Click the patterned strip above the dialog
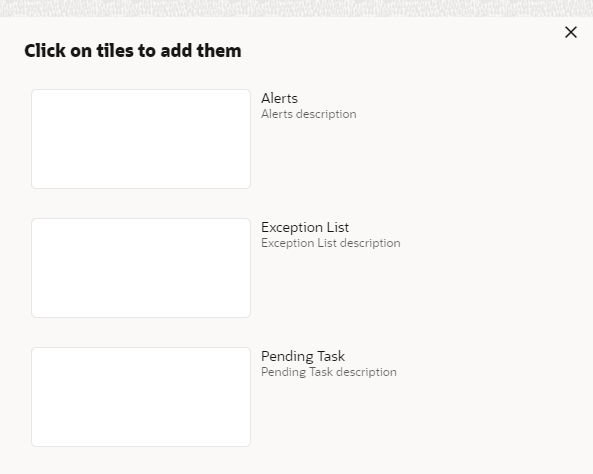This screenshot has height=474, width=593. click(x=296, y=8)
